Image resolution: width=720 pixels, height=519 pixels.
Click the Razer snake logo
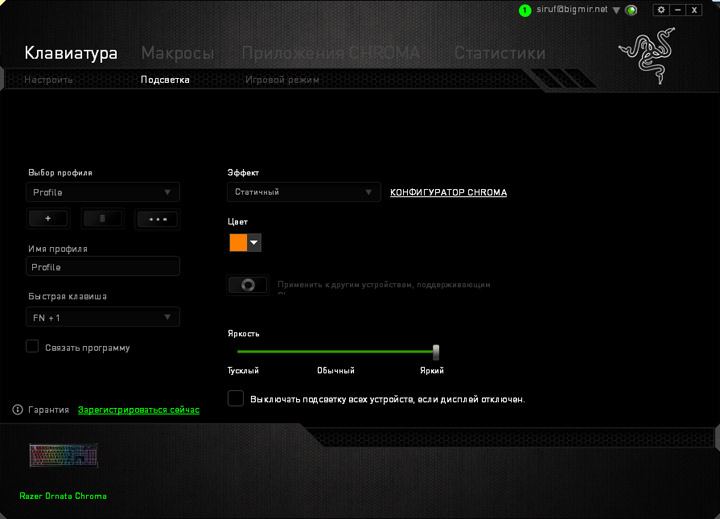[x=649, y=56]
